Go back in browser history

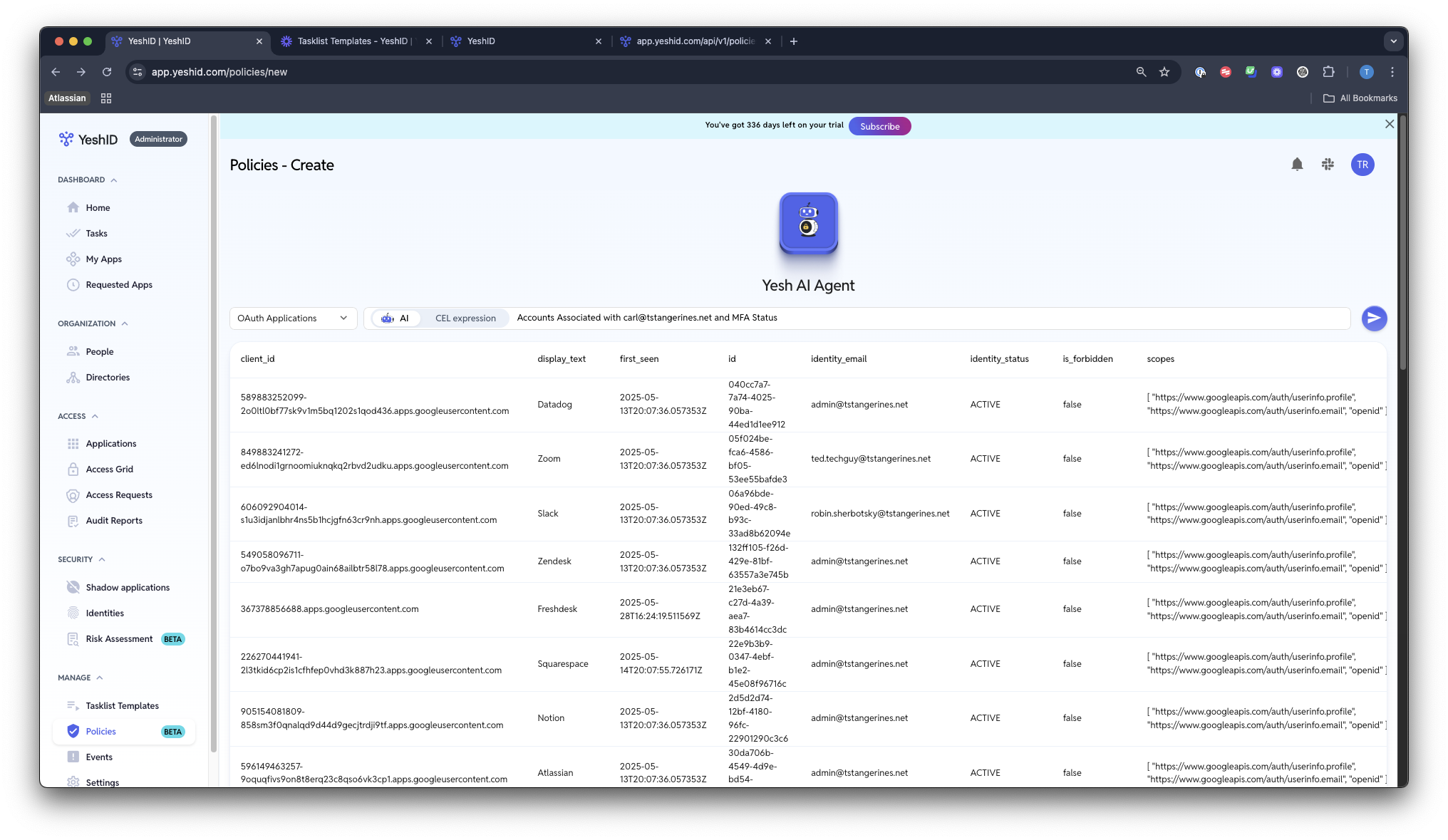coord(56,72)
